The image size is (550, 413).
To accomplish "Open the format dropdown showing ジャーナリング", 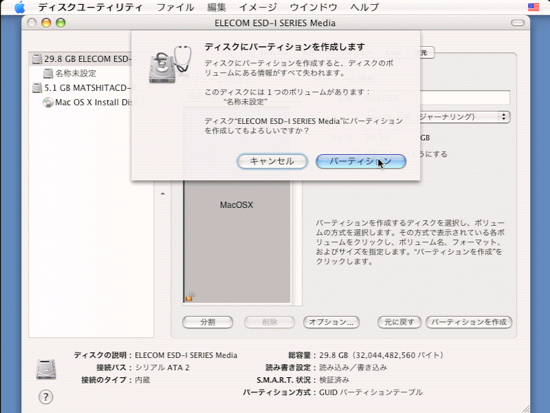I will point(464,117).
